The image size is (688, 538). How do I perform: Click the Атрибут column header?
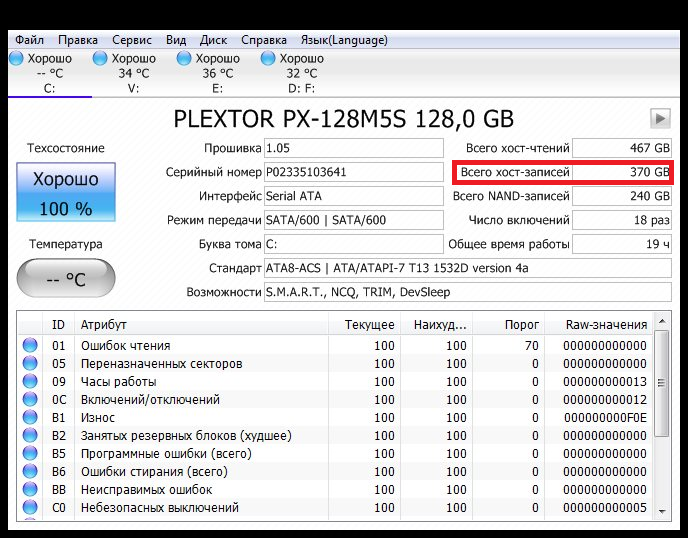tap(201, 325)
